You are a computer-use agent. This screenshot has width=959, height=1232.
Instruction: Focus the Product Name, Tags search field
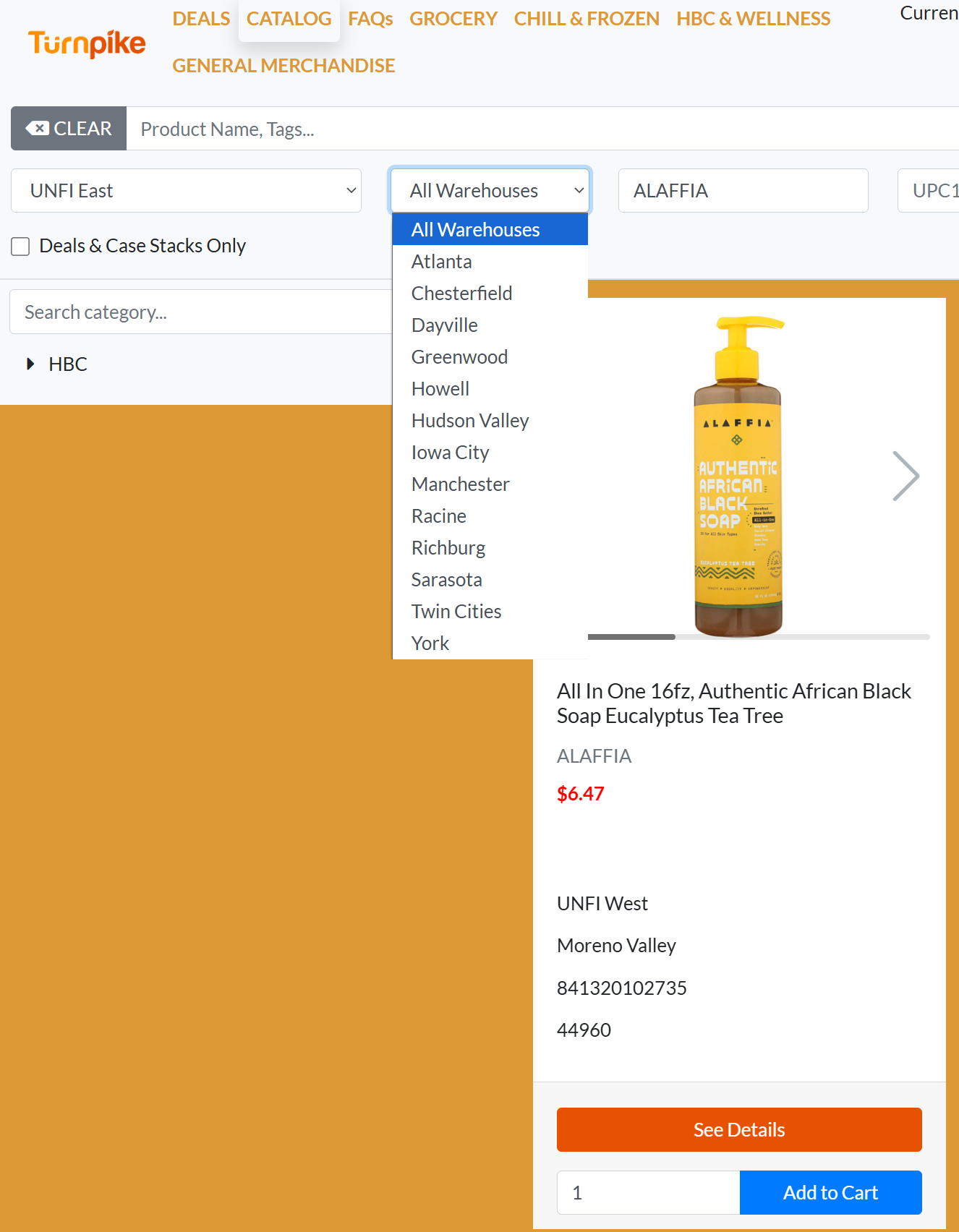542,129
